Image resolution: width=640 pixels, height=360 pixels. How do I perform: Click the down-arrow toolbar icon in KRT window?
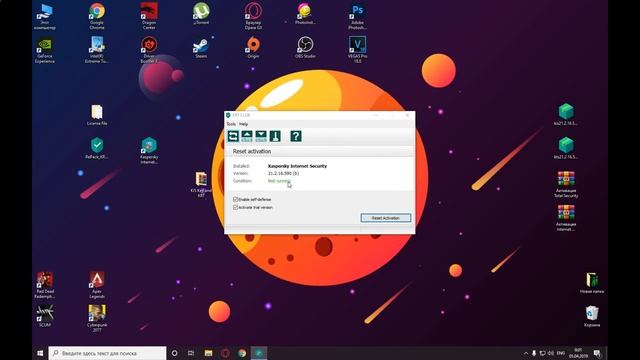pyautogui.click(x=261, y=136)
